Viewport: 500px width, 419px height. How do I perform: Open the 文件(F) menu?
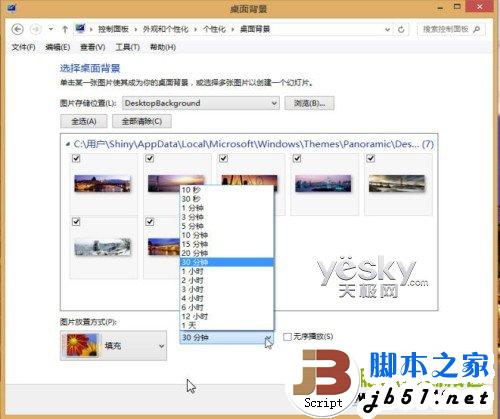click(23, 47)
